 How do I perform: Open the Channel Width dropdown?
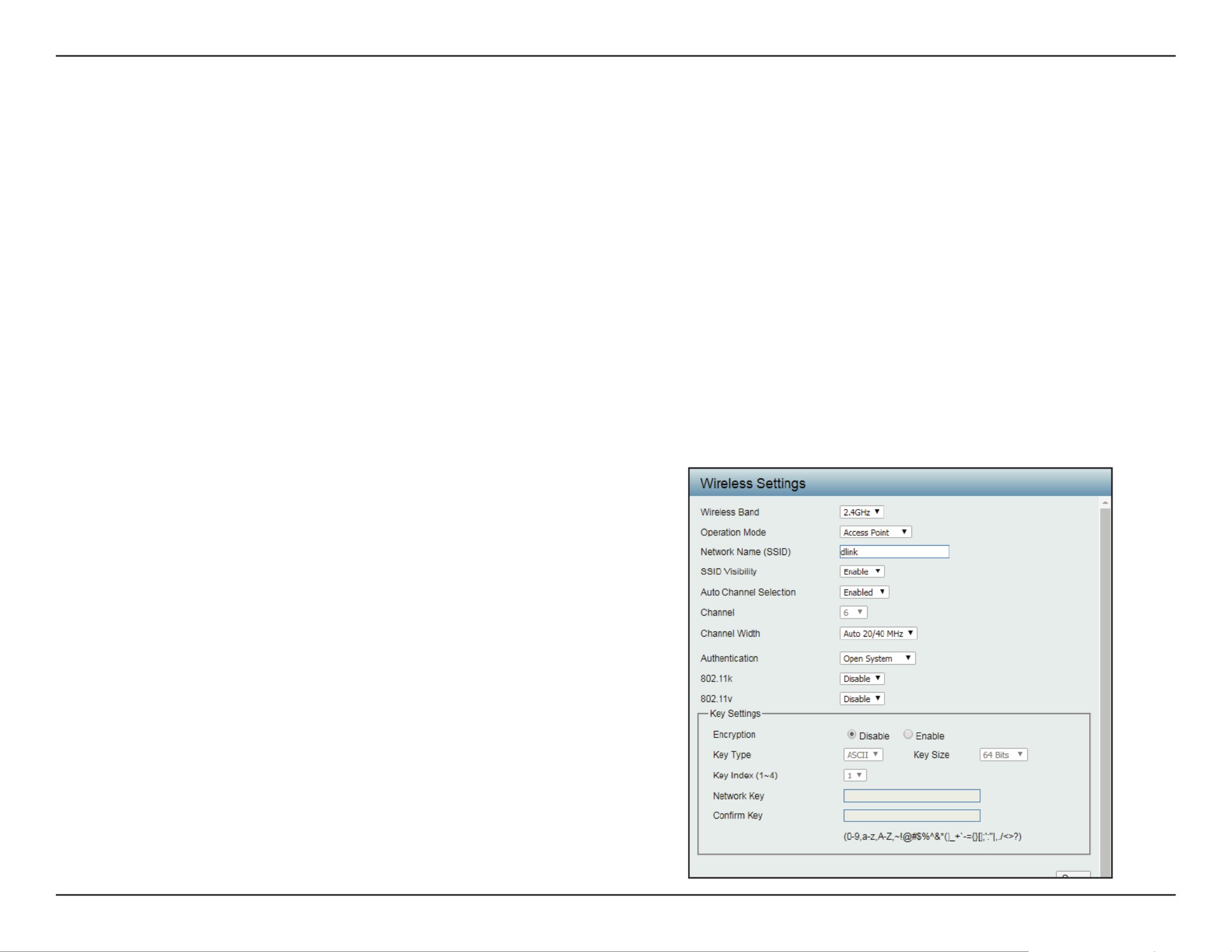point(878,633)
